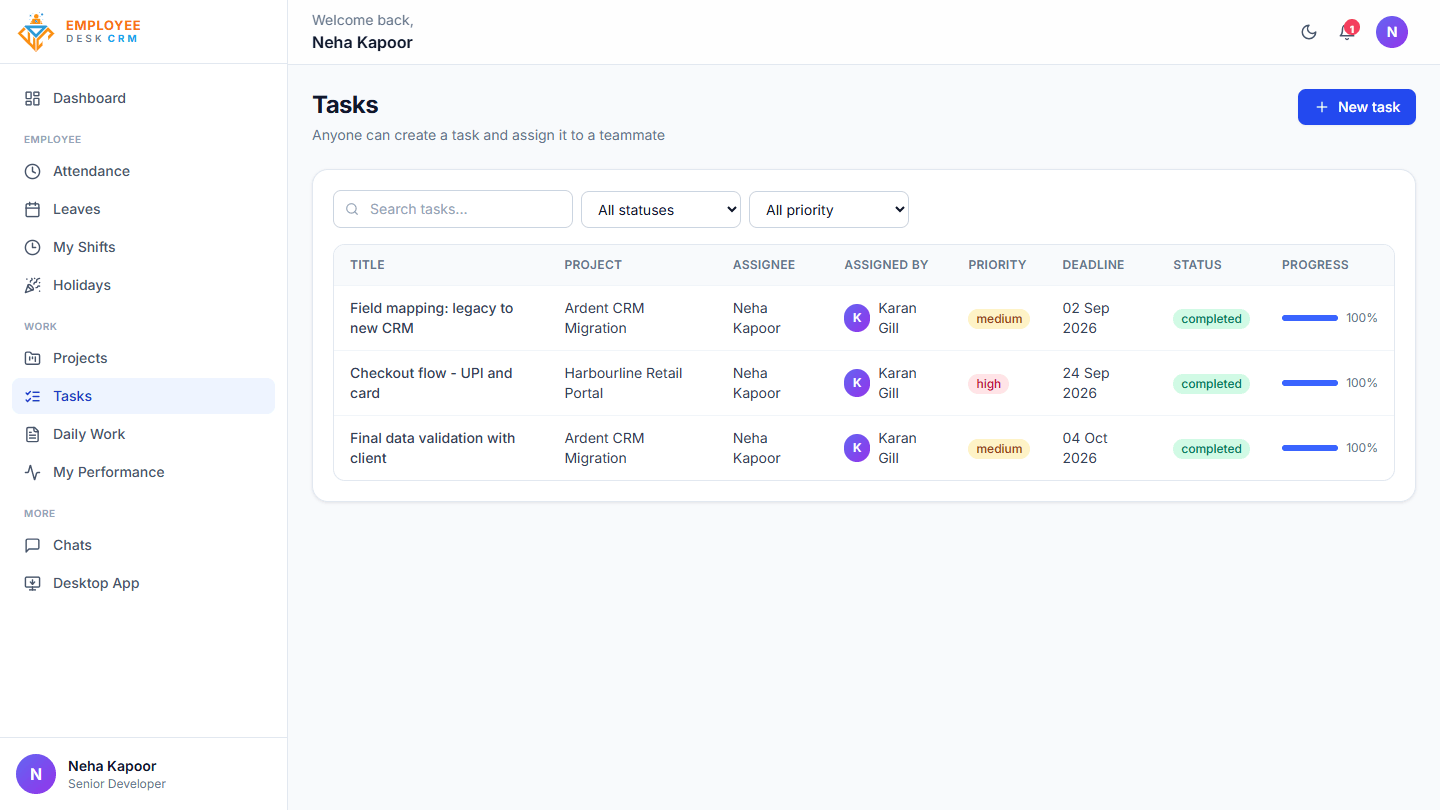Click the My Performance pulse icon

[x=33, y=472]
